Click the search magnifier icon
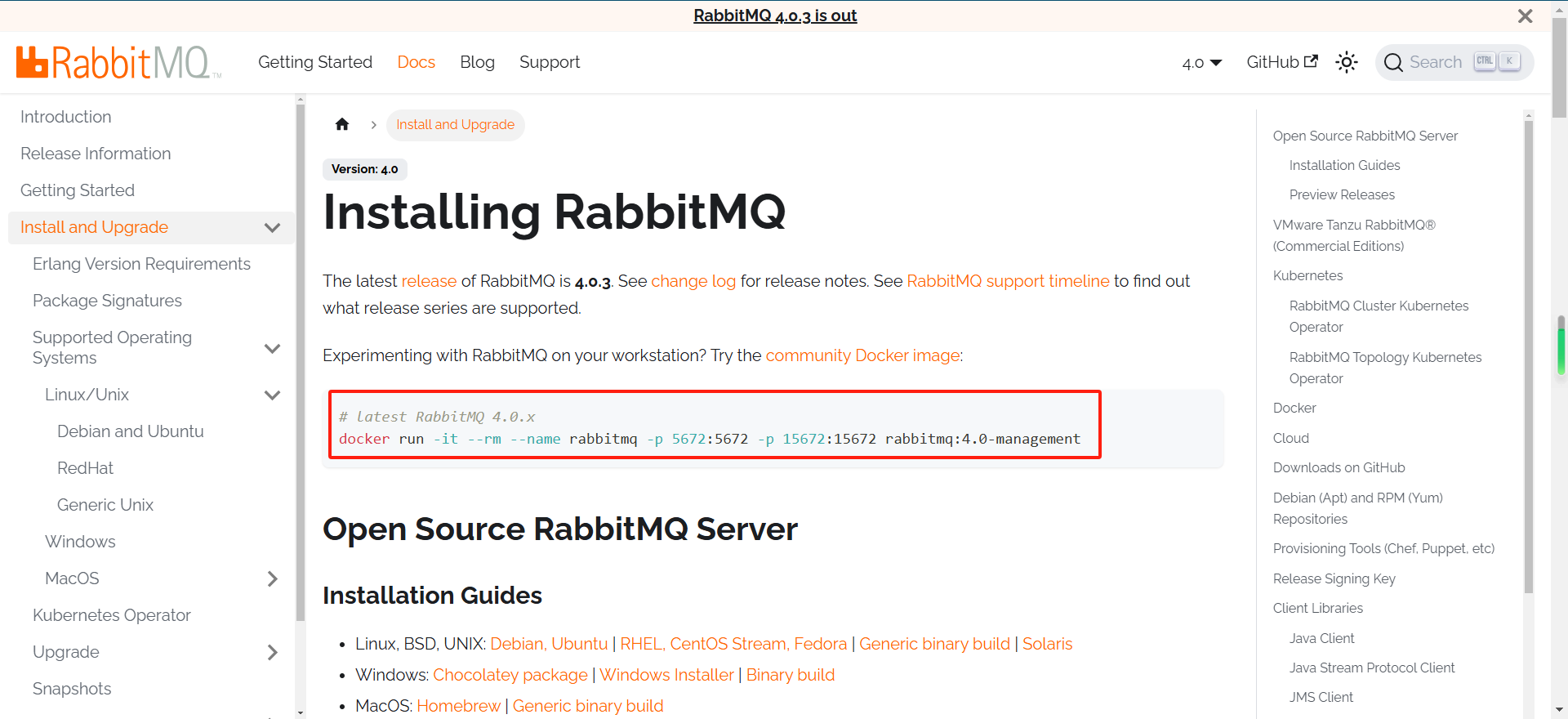1568x719 pixels. click(1393, 63)
